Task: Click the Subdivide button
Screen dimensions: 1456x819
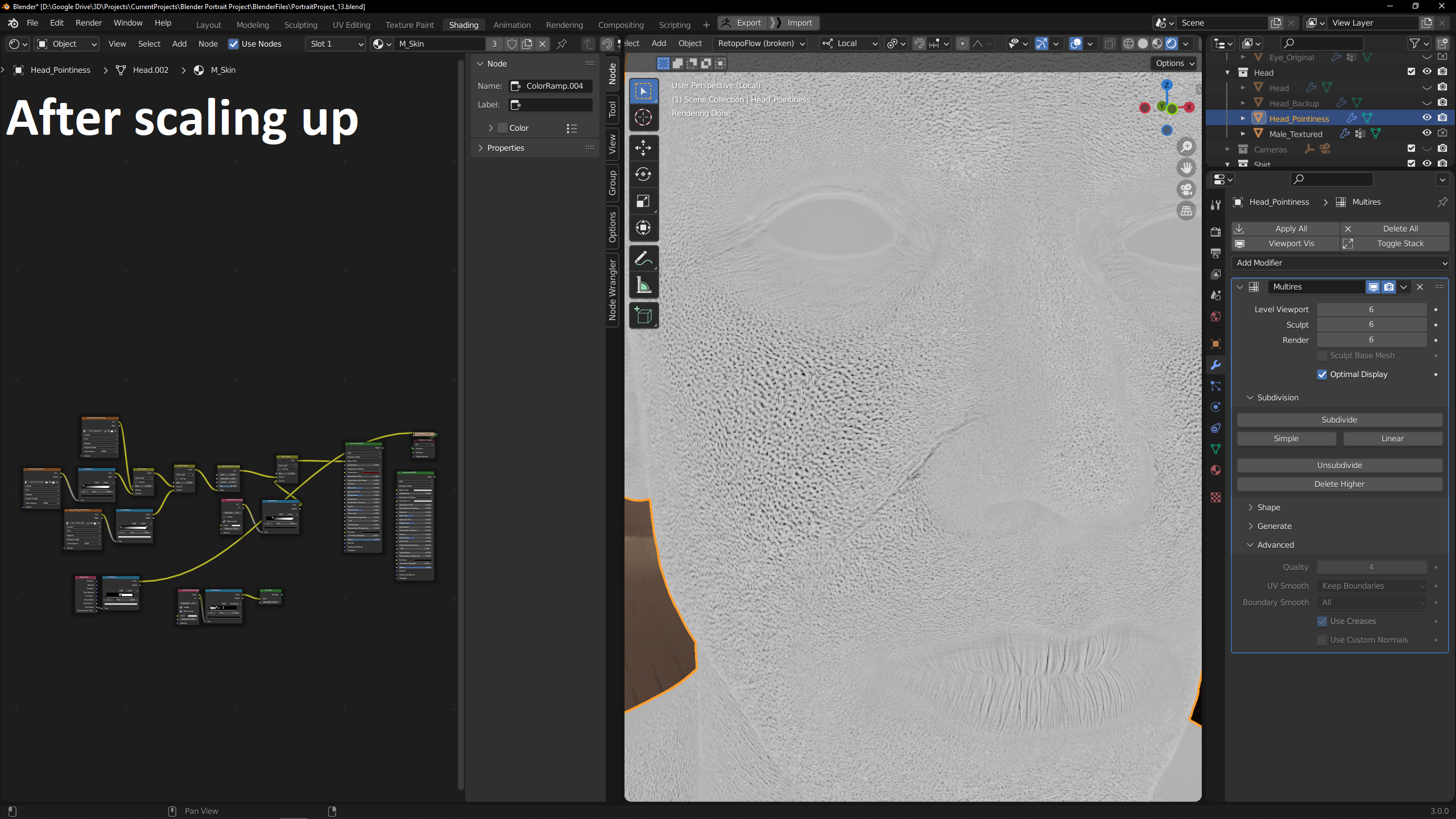Action: click(1339, 420)
